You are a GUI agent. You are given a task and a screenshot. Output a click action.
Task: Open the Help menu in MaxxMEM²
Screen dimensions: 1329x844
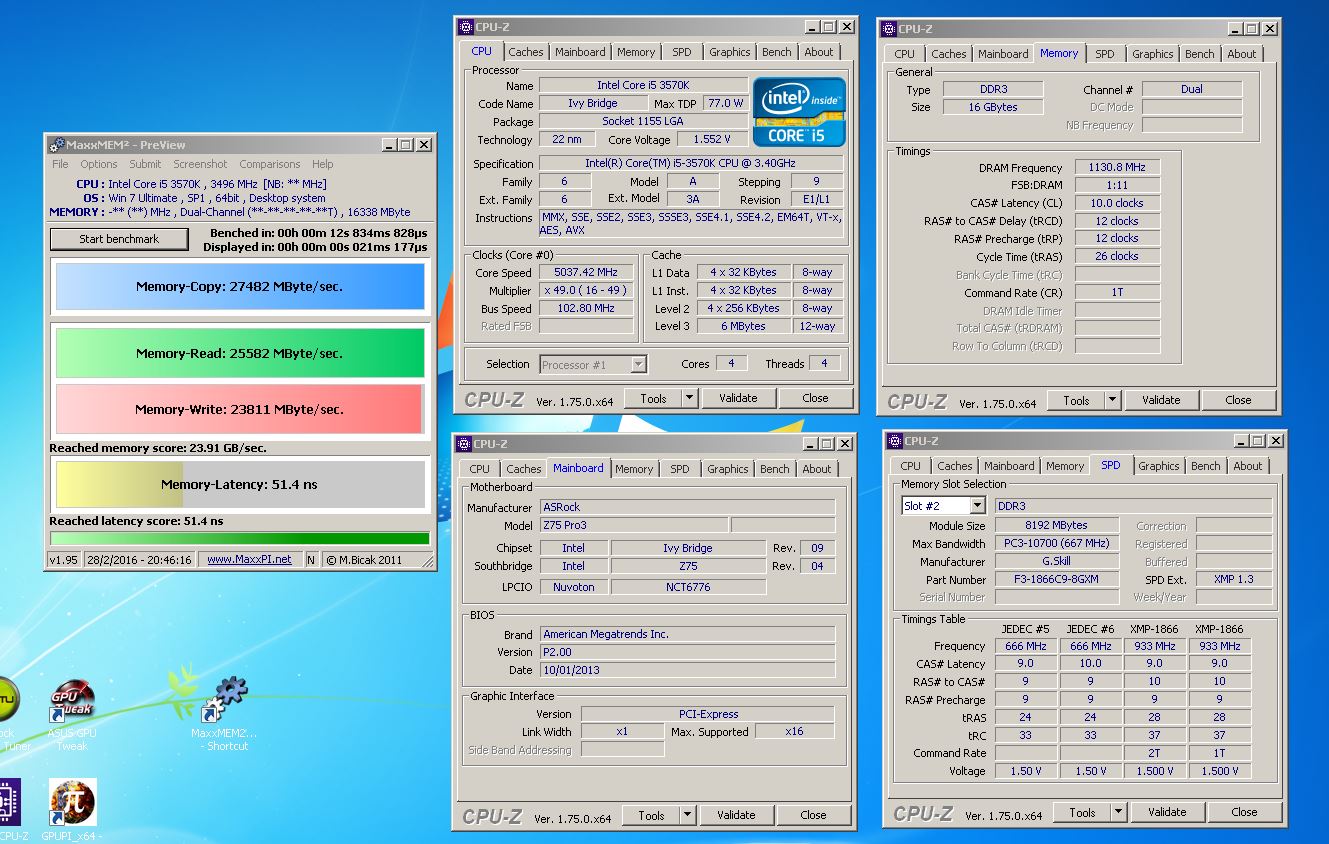point(323,164)
